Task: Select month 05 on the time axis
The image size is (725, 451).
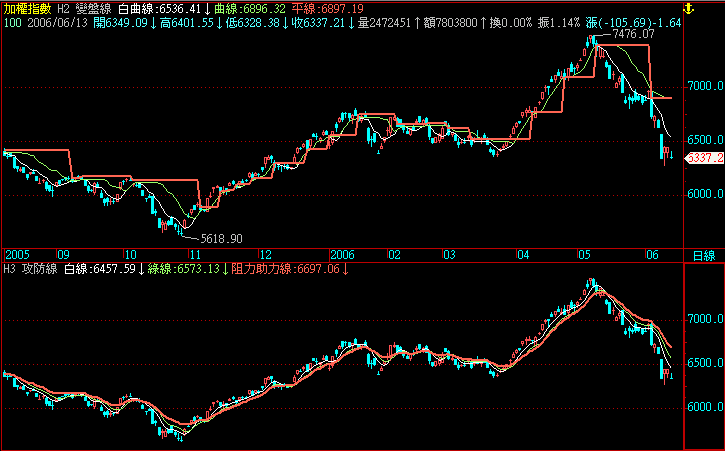Action: (x=584, y=255)
